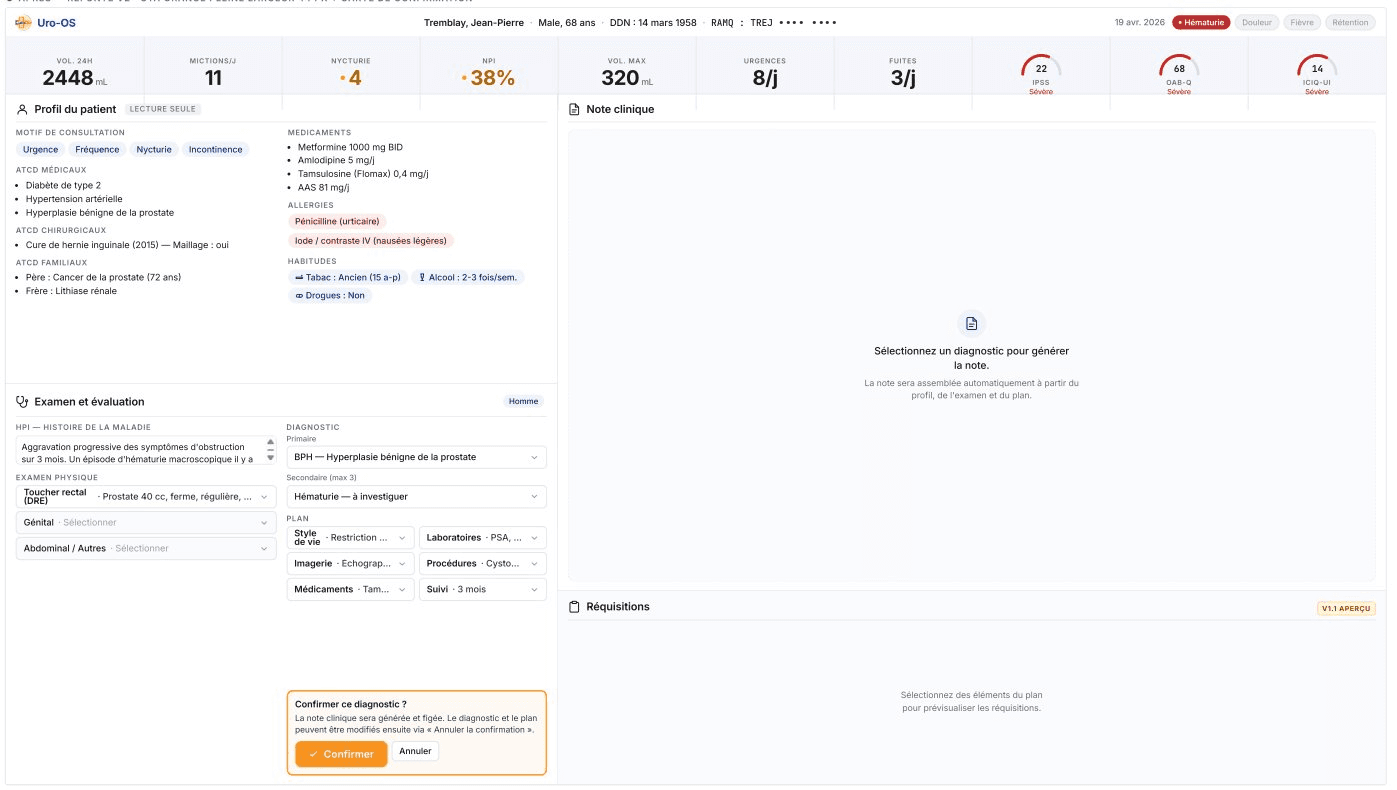
Task: Click Père : Cancer de la prostate entry
Action: 103,277
